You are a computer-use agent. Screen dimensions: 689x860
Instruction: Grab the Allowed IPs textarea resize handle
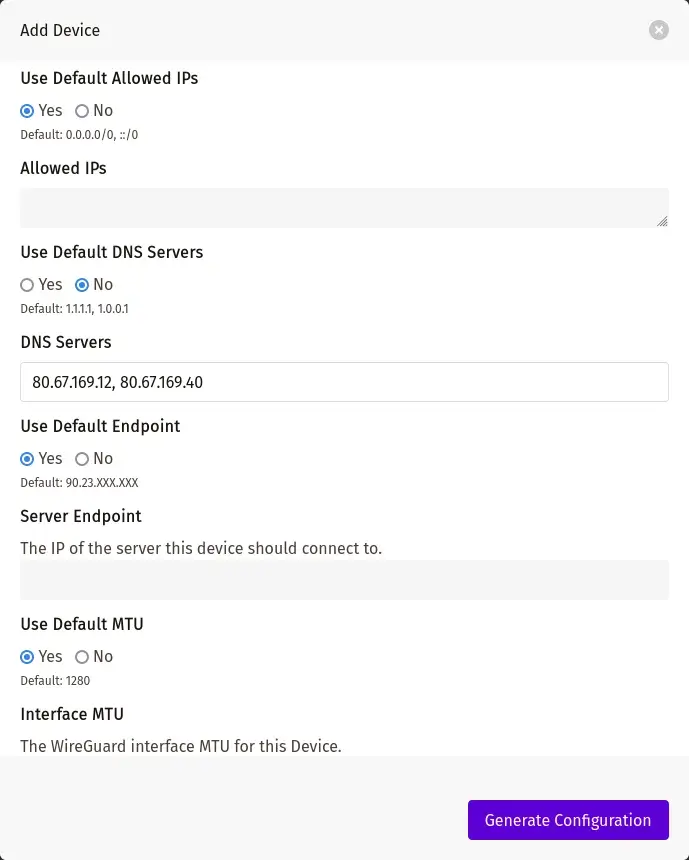662,222
